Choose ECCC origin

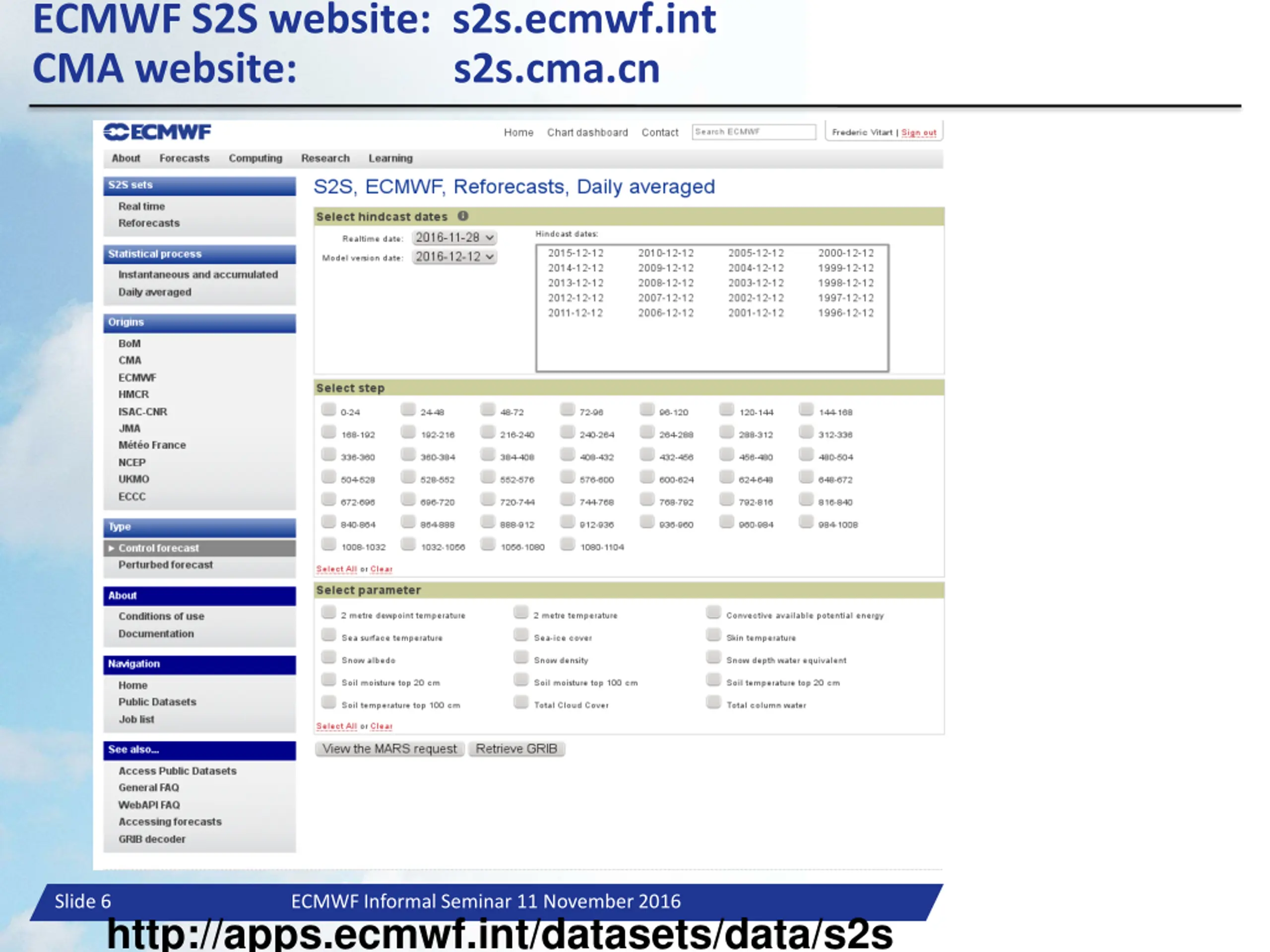132,497
